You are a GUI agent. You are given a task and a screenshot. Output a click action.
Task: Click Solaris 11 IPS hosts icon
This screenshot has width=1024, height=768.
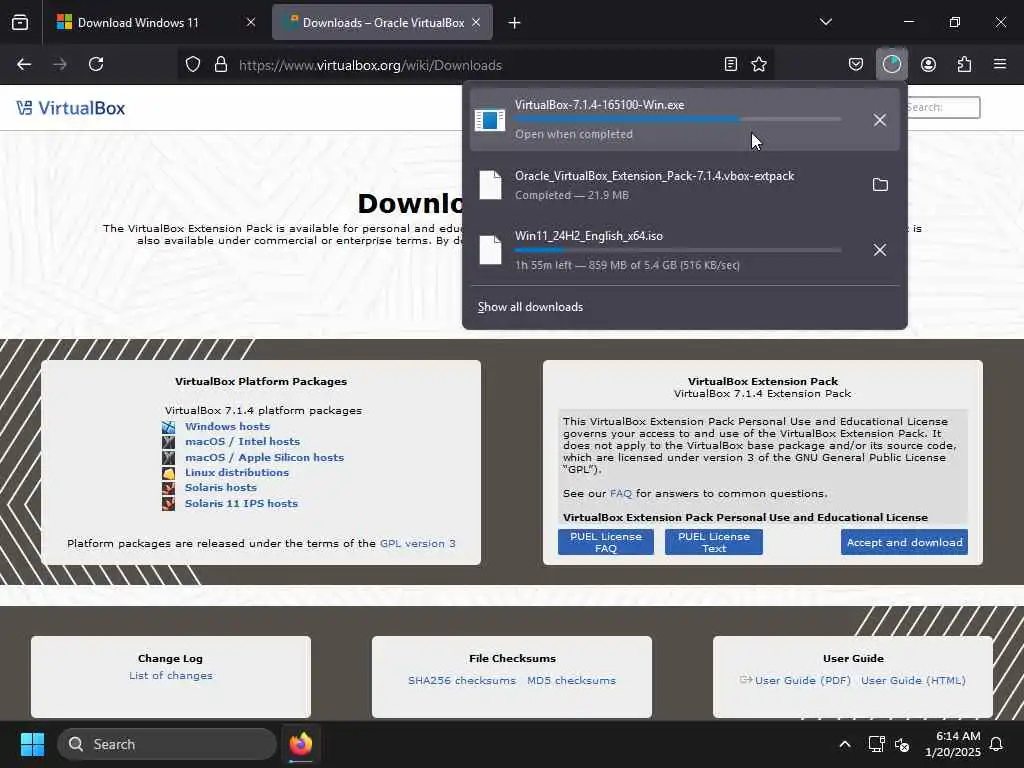pyautogui.click(x=168, y=504)
